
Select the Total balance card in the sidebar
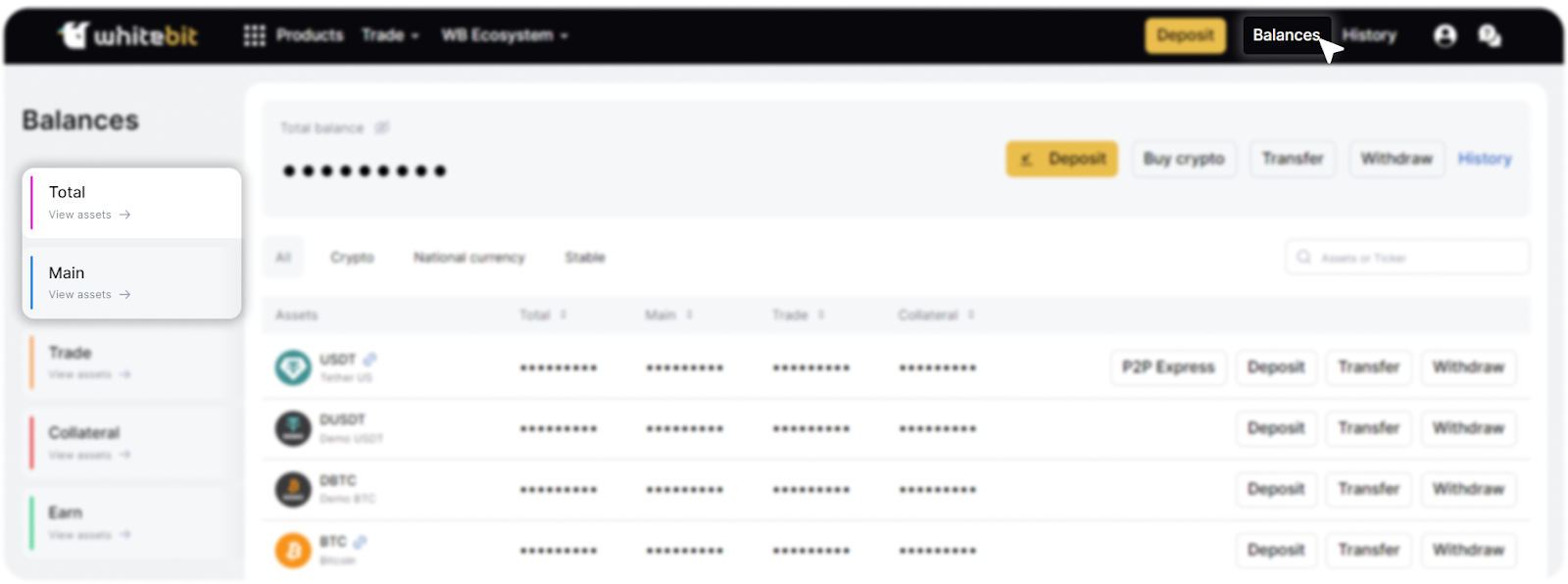[x=132, y=203]
